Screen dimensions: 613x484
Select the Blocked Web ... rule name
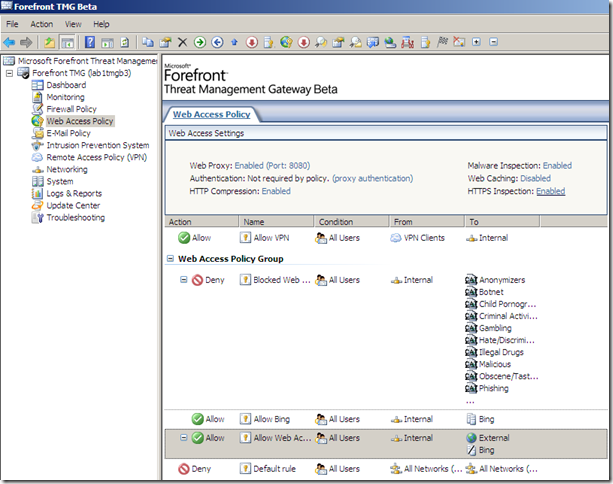(x=282, y=280)
